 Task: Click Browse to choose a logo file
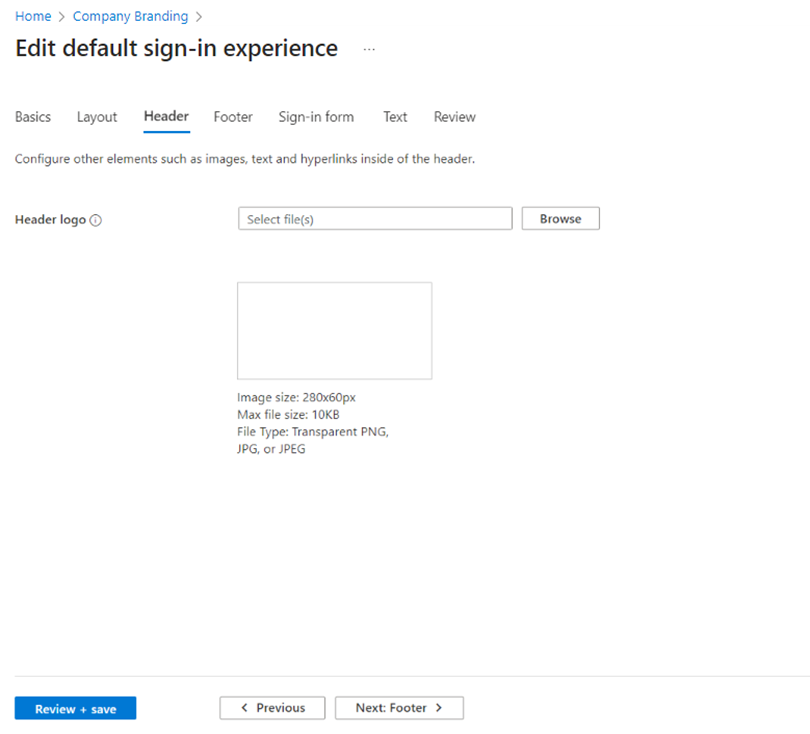click(x=560, y=218)
